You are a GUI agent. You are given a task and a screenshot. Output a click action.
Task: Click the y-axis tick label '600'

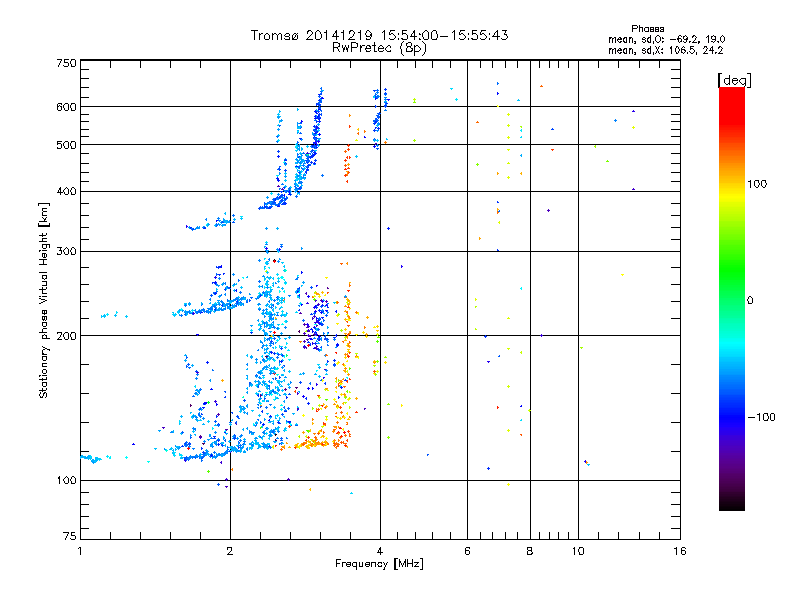(x=67, y=107)
